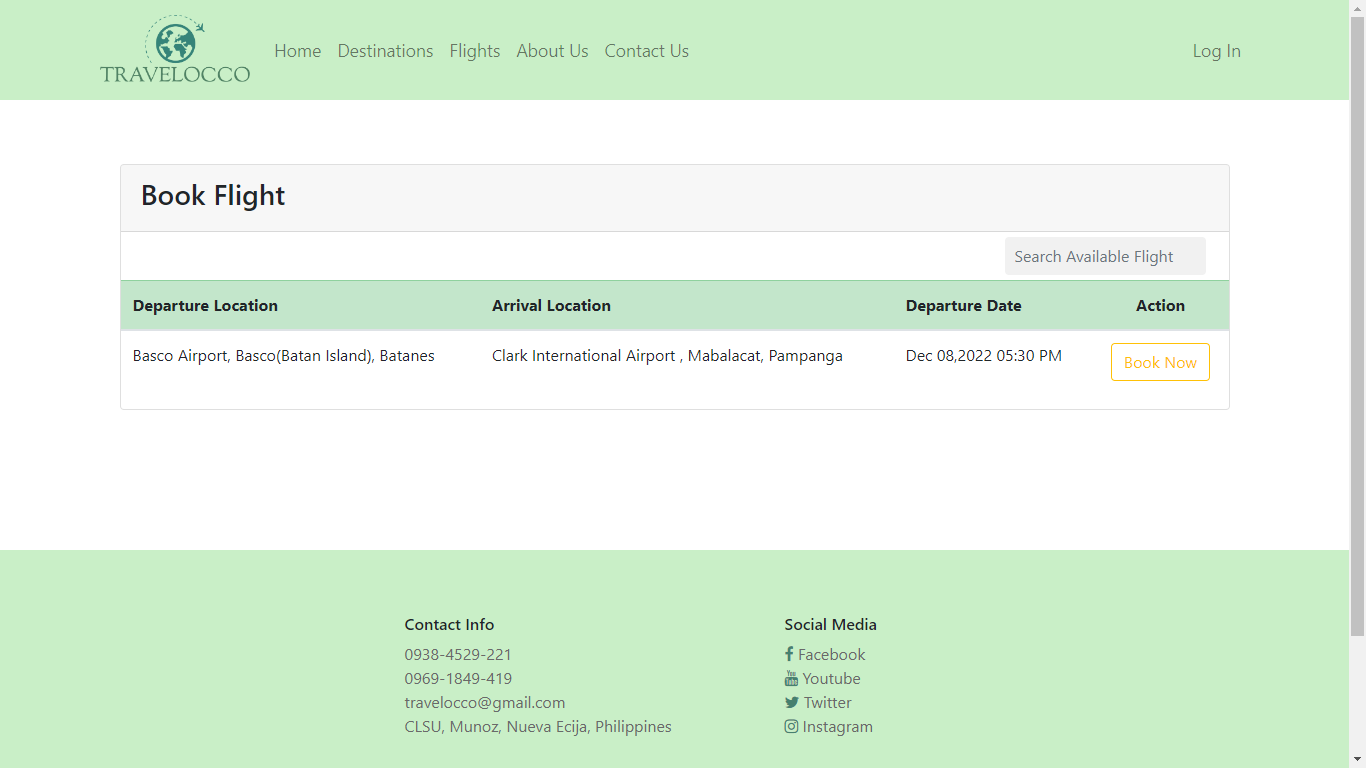The width and height of the screenshot is (1366, 768).
Task: Click the phone number 0938-4529-221
Action: pyautogui.click(x=458, y=655)
